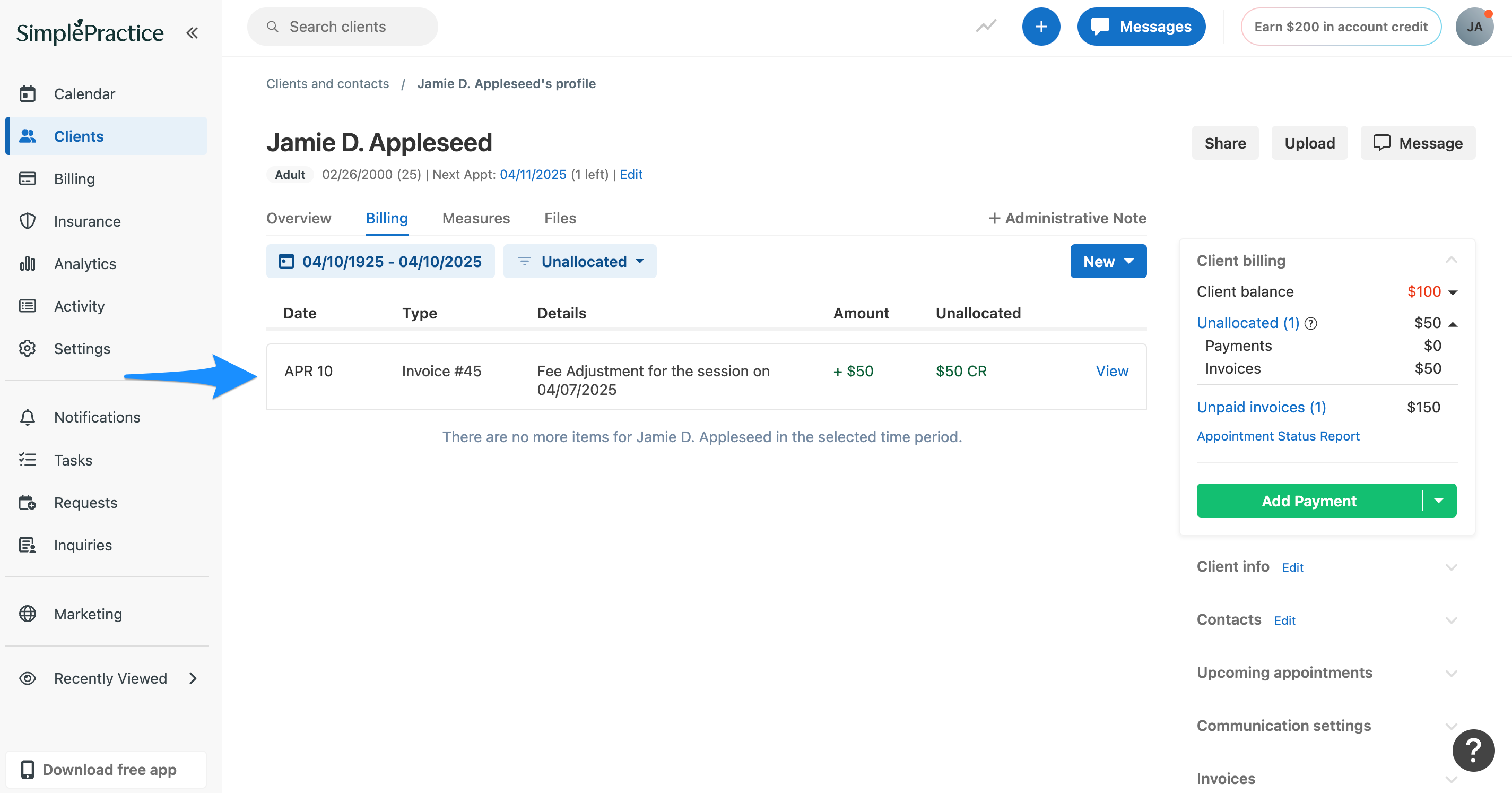Expand the Client info section
Viewport: 1512px width, 793px height.
click(1452, 566)
